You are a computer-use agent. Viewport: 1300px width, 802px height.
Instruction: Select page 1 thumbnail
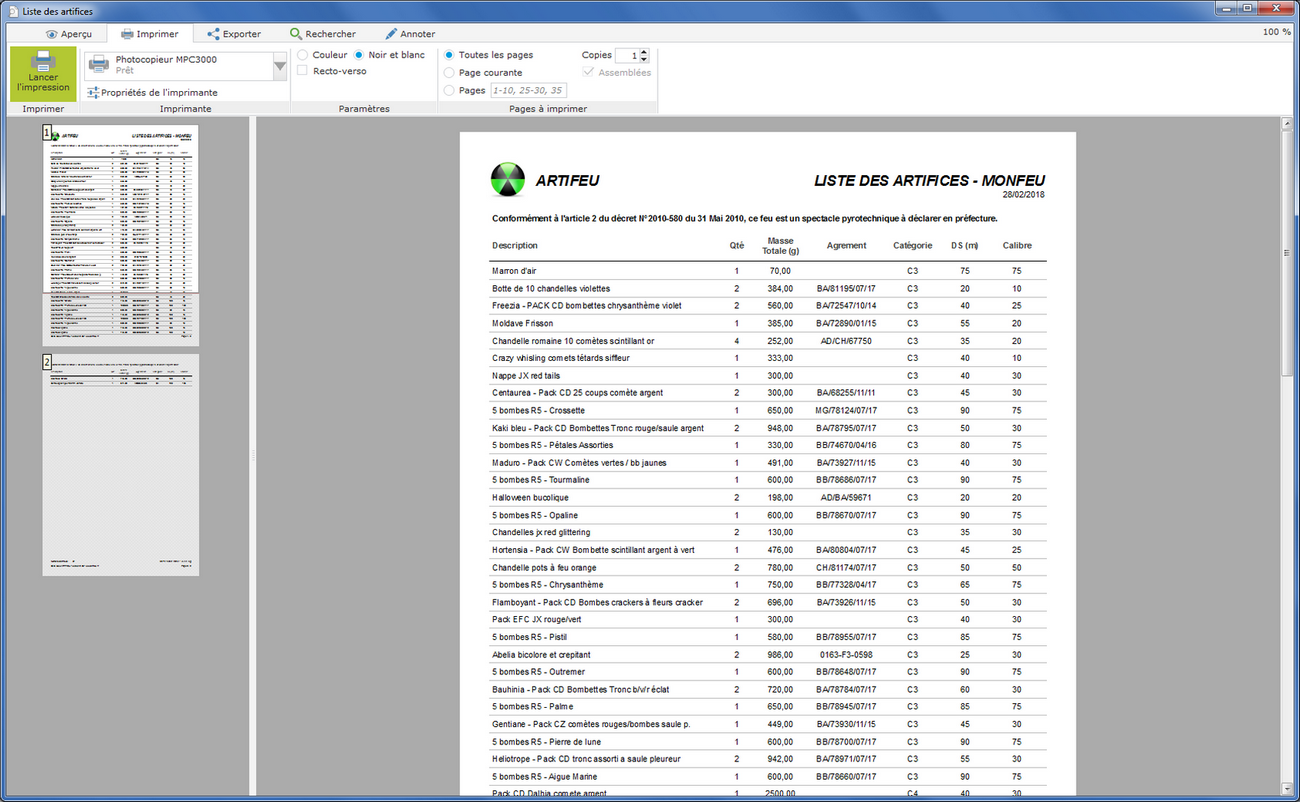[x=120, y=235]
